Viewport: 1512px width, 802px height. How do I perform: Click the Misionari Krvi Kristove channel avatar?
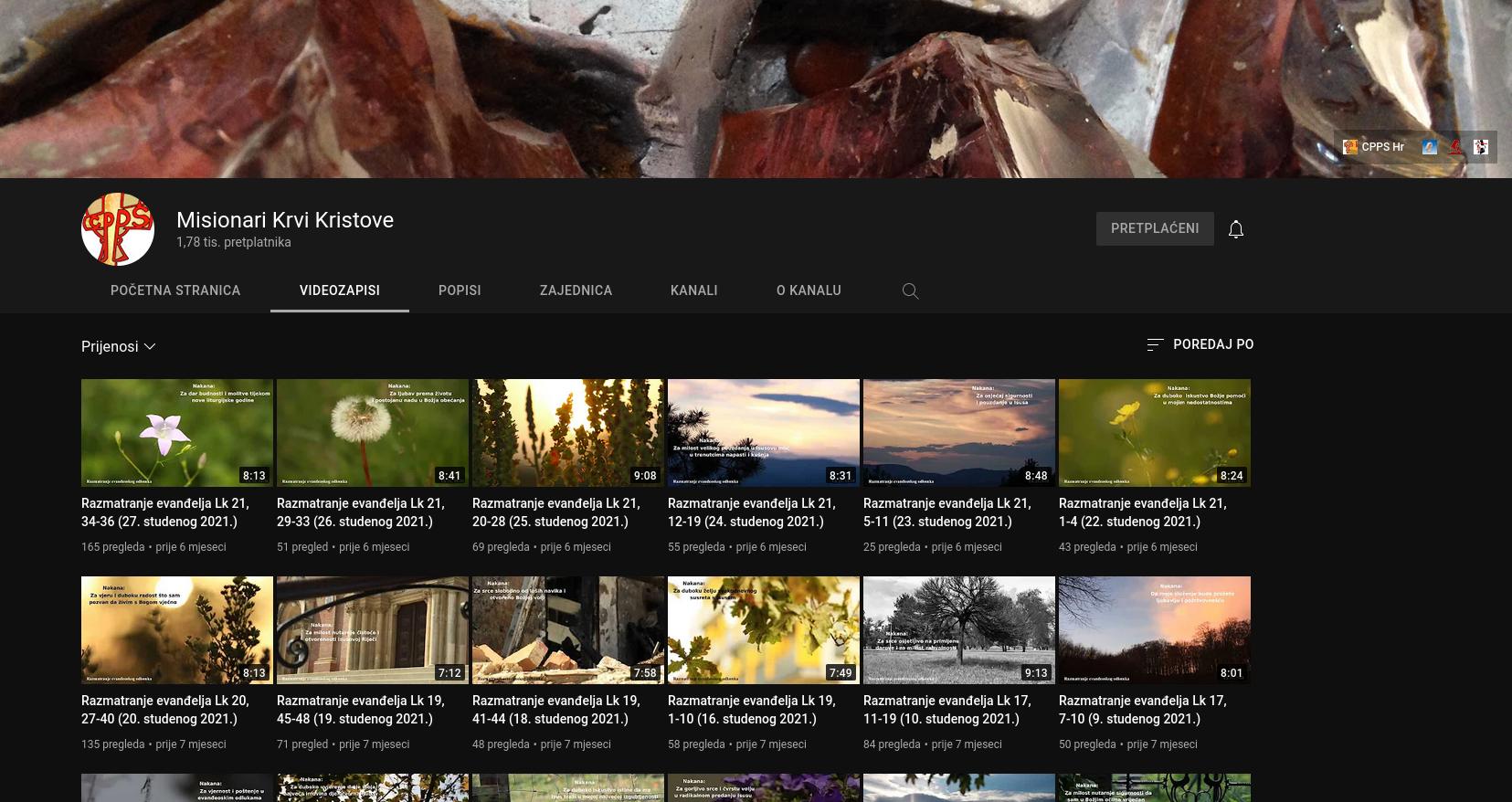pyautogui.click(x=118, y=229)
